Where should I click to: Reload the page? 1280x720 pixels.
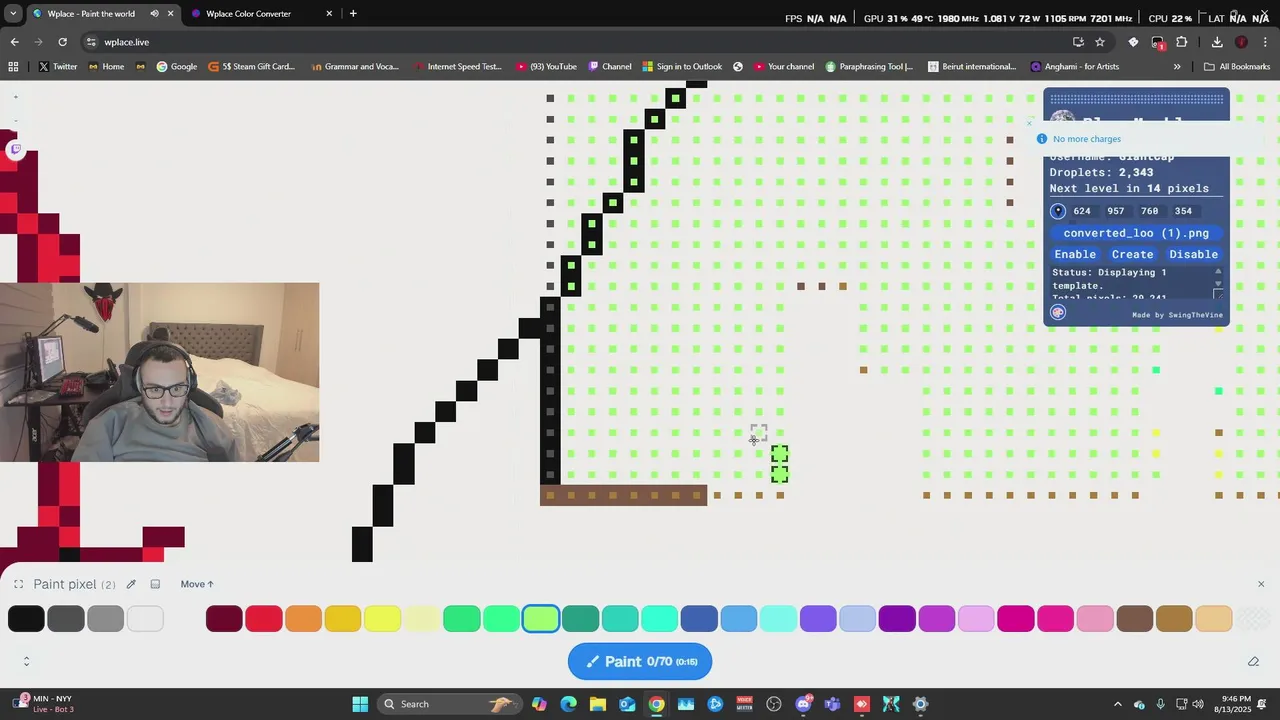point(62,42)
